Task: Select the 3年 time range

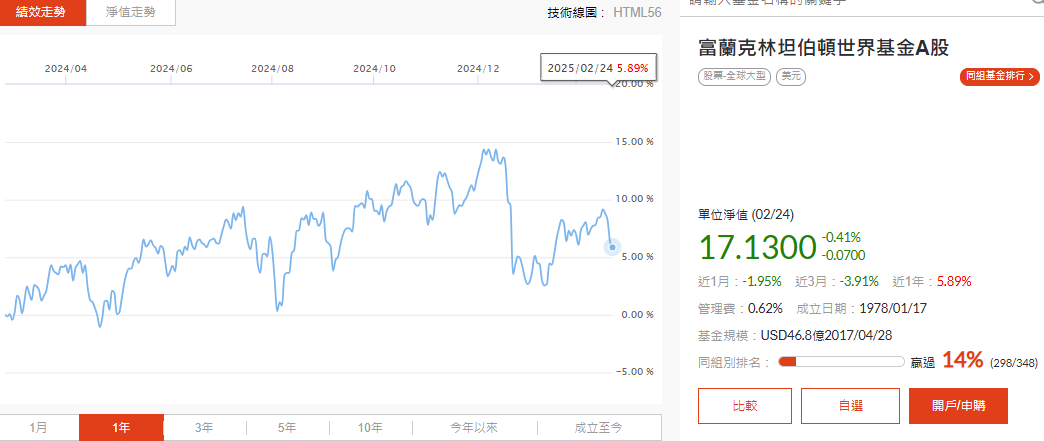Action: click(x=204, y=428)
